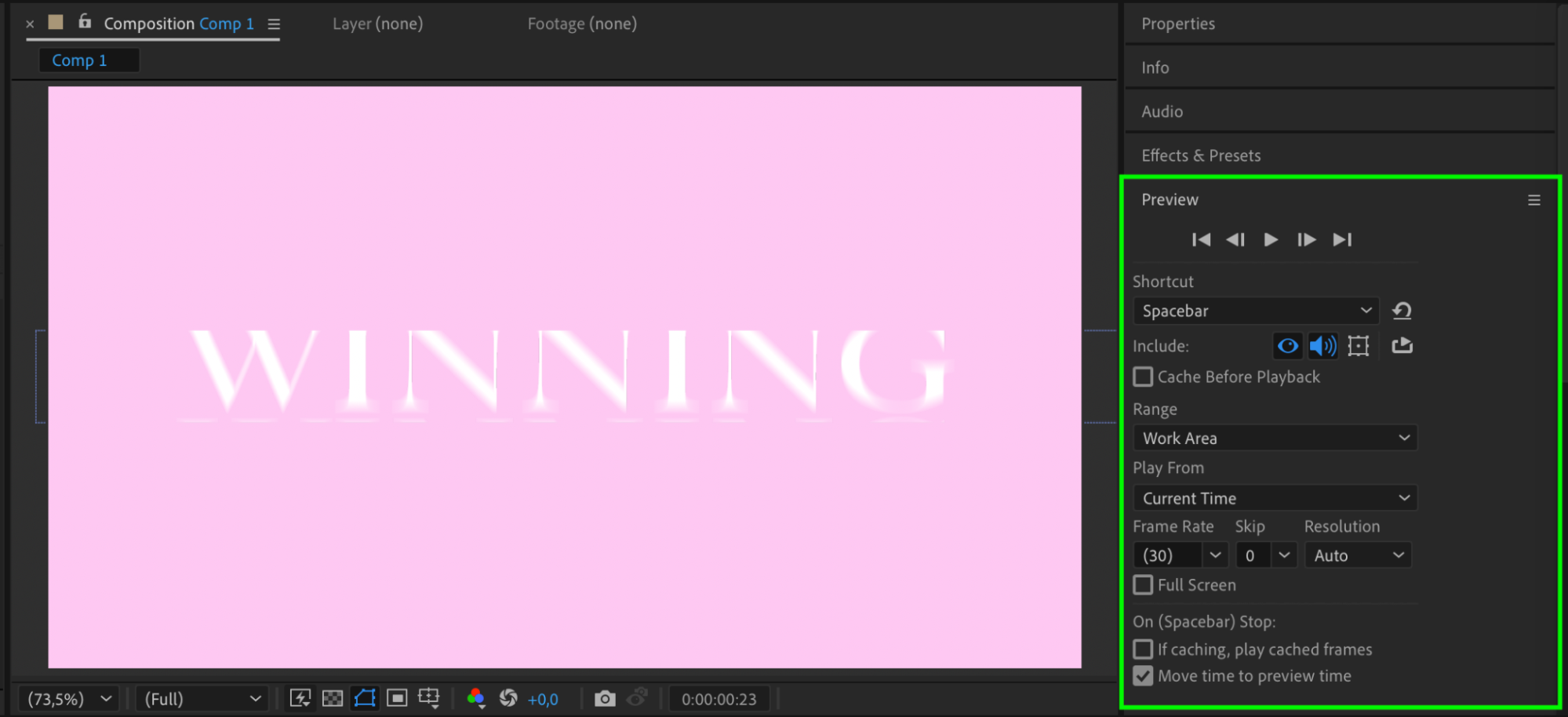Click the Comp 1 breadcrumb button

tap(89, 60)
